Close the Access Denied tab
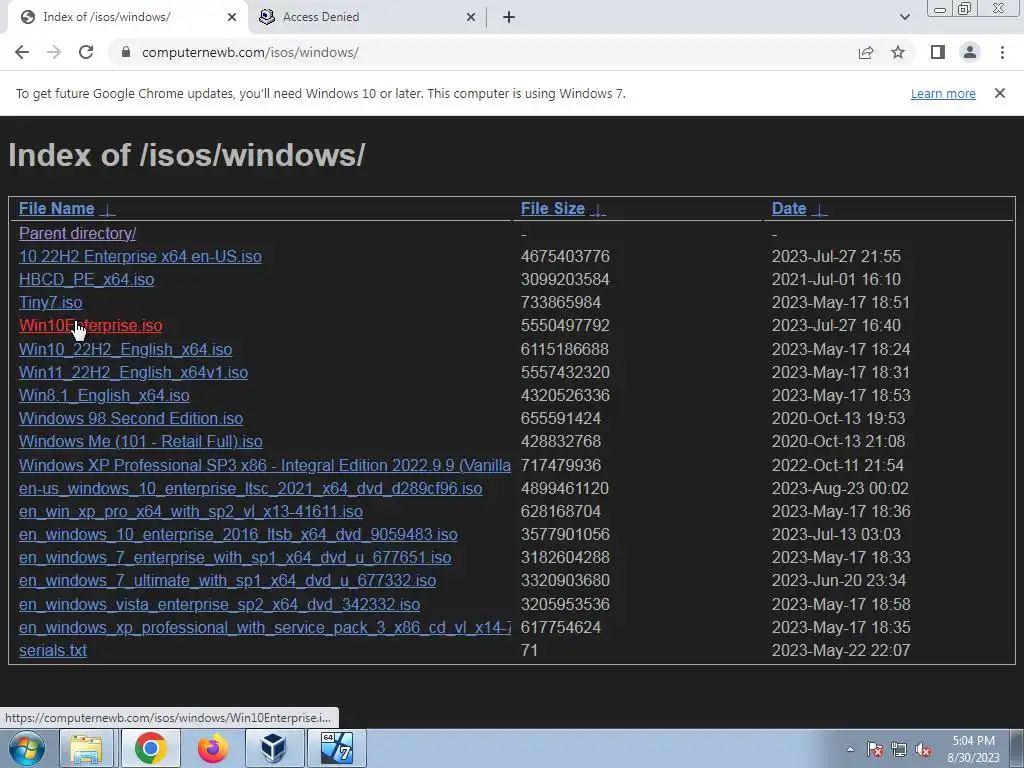The image size is (1024, 768). pyautogui.click(x=471, y=17)
